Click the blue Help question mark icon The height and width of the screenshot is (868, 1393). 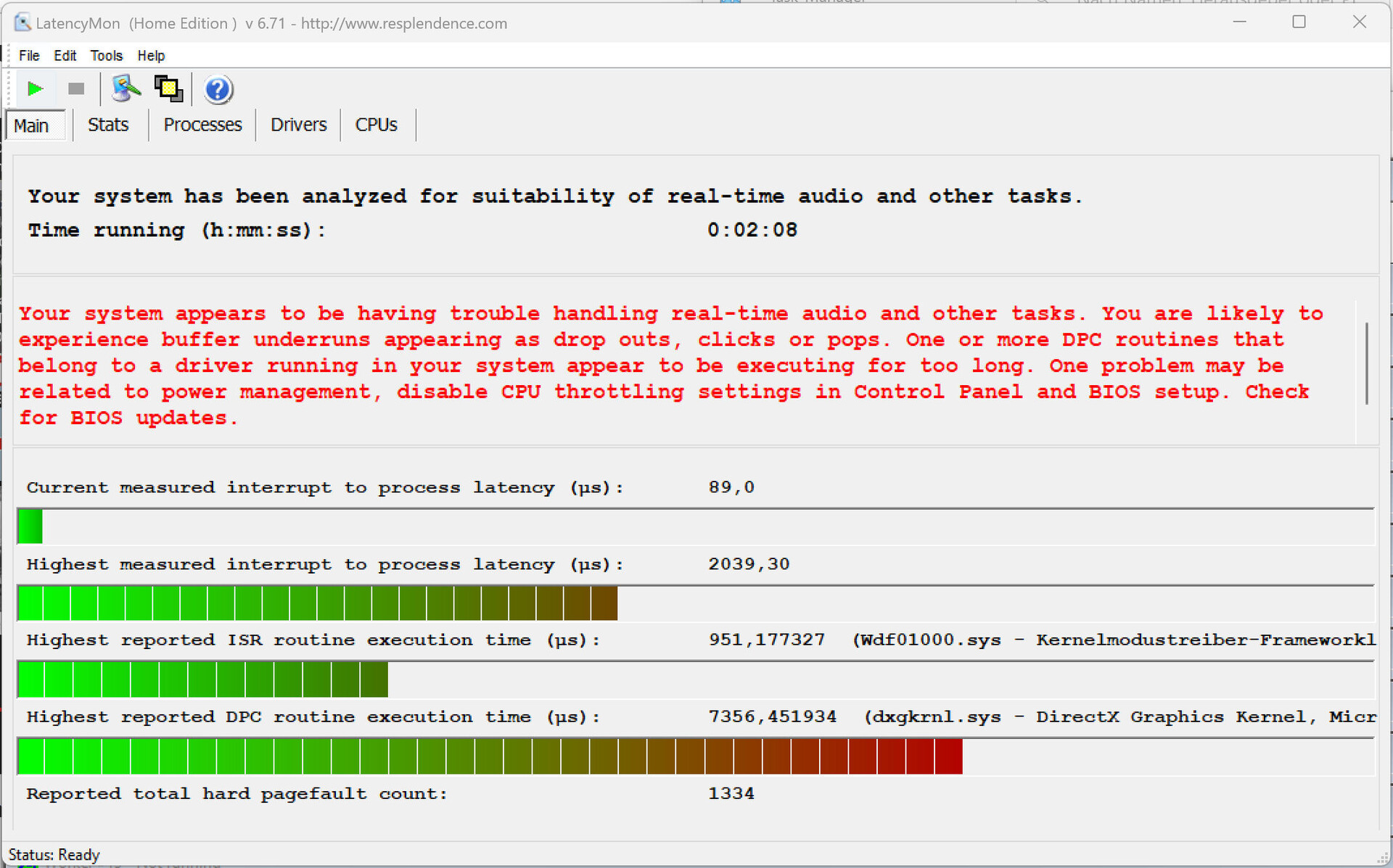(218, 90)
